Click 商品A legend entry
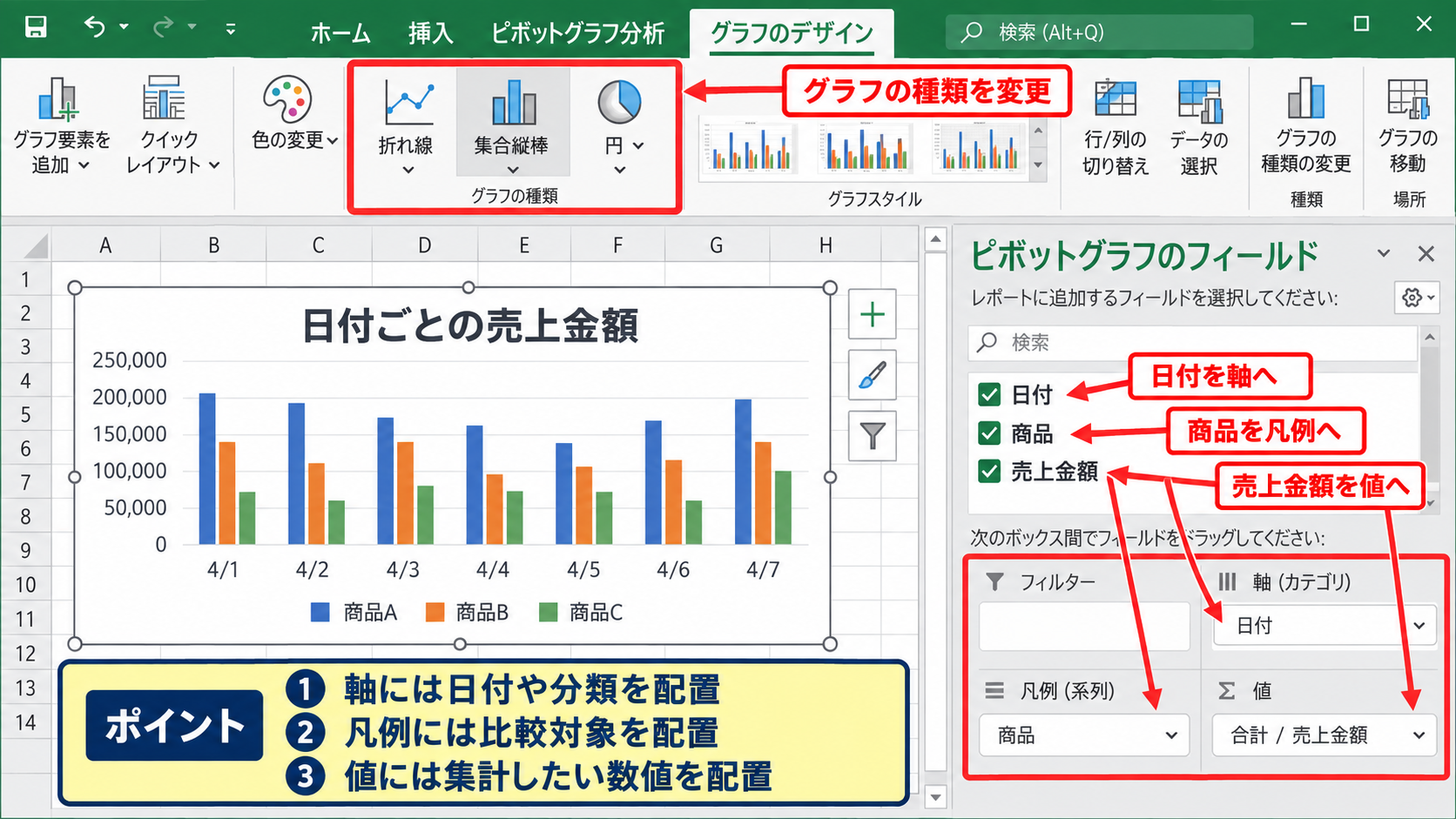The image size is (1456, 819). click(x=354, y=613)
